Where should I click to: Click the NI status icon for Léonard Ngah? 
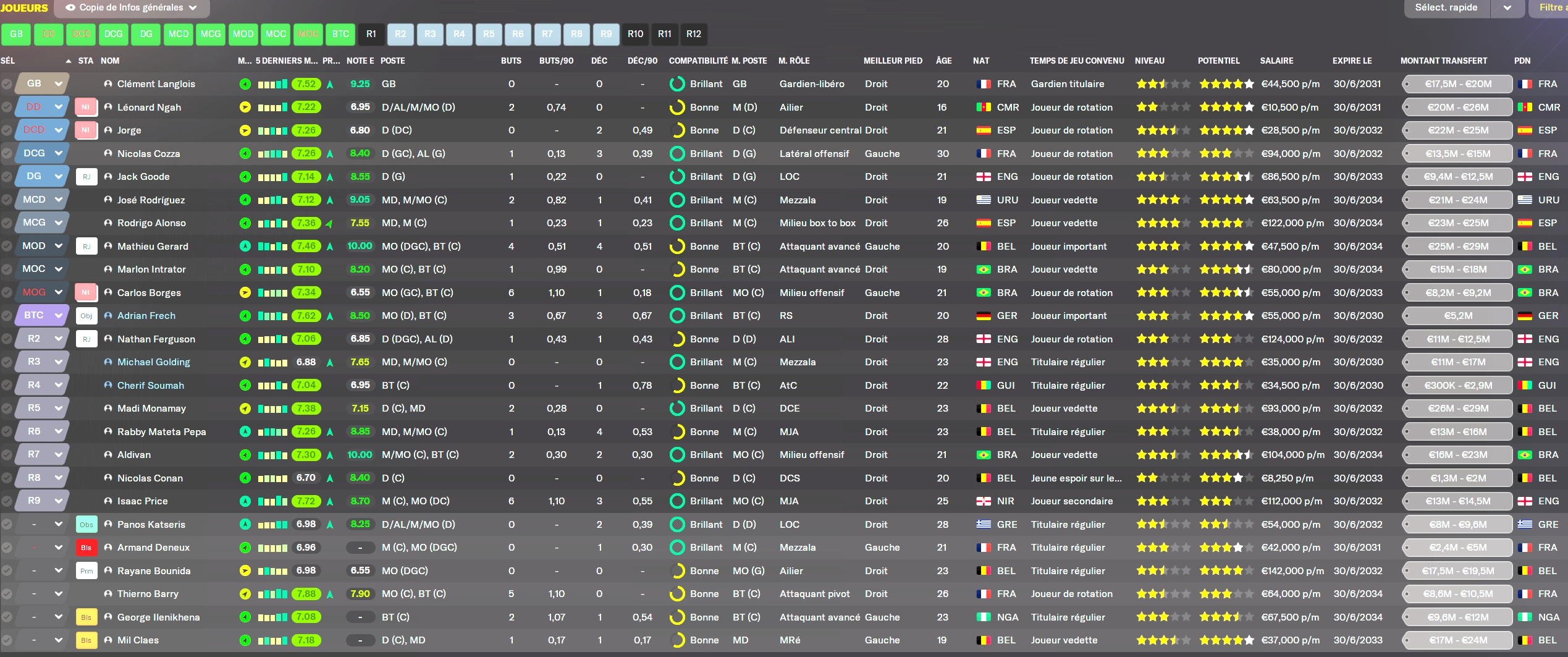tap(85, 108)
